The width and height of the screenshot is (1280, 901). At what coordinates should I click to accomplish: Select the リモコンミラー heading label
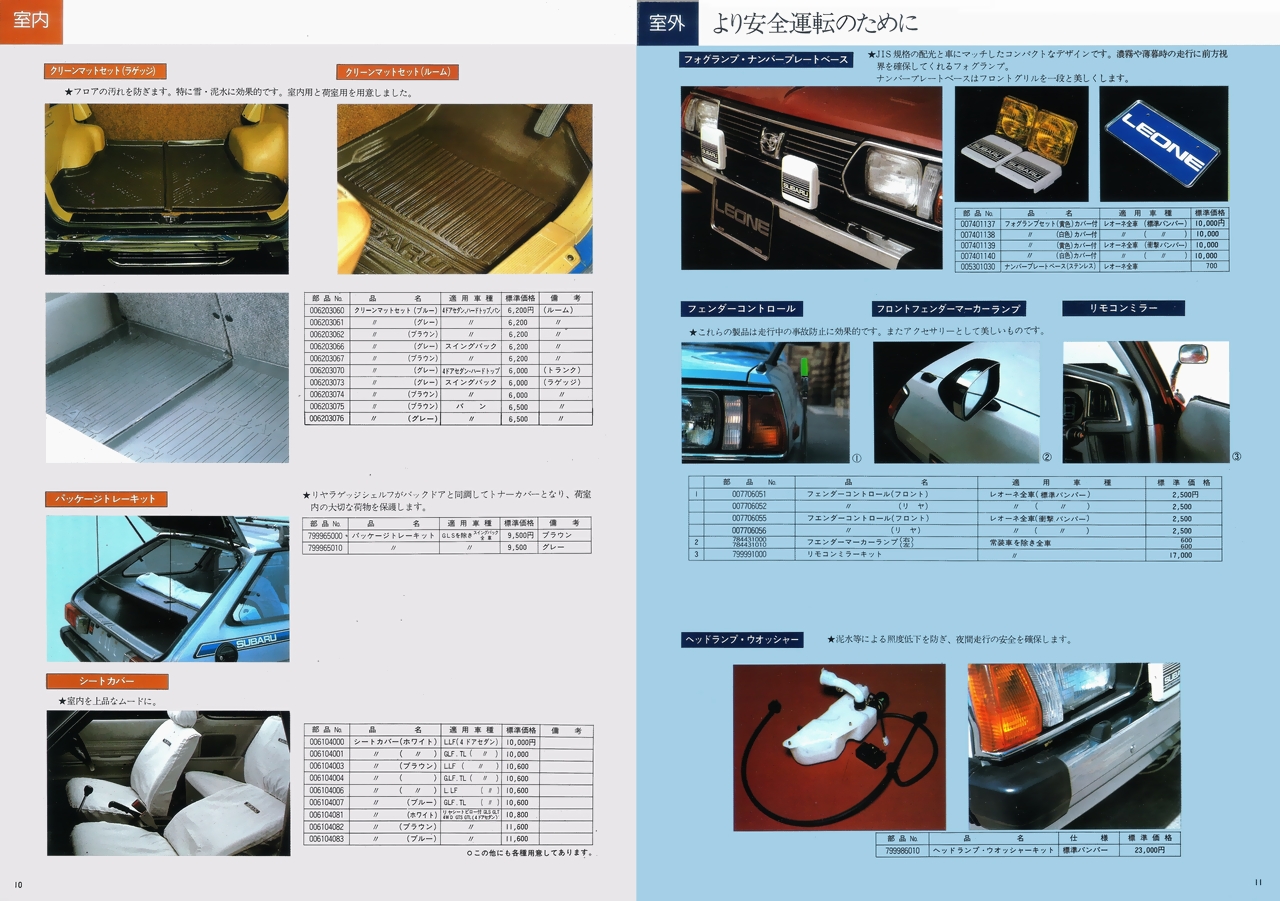[1123, 309]
